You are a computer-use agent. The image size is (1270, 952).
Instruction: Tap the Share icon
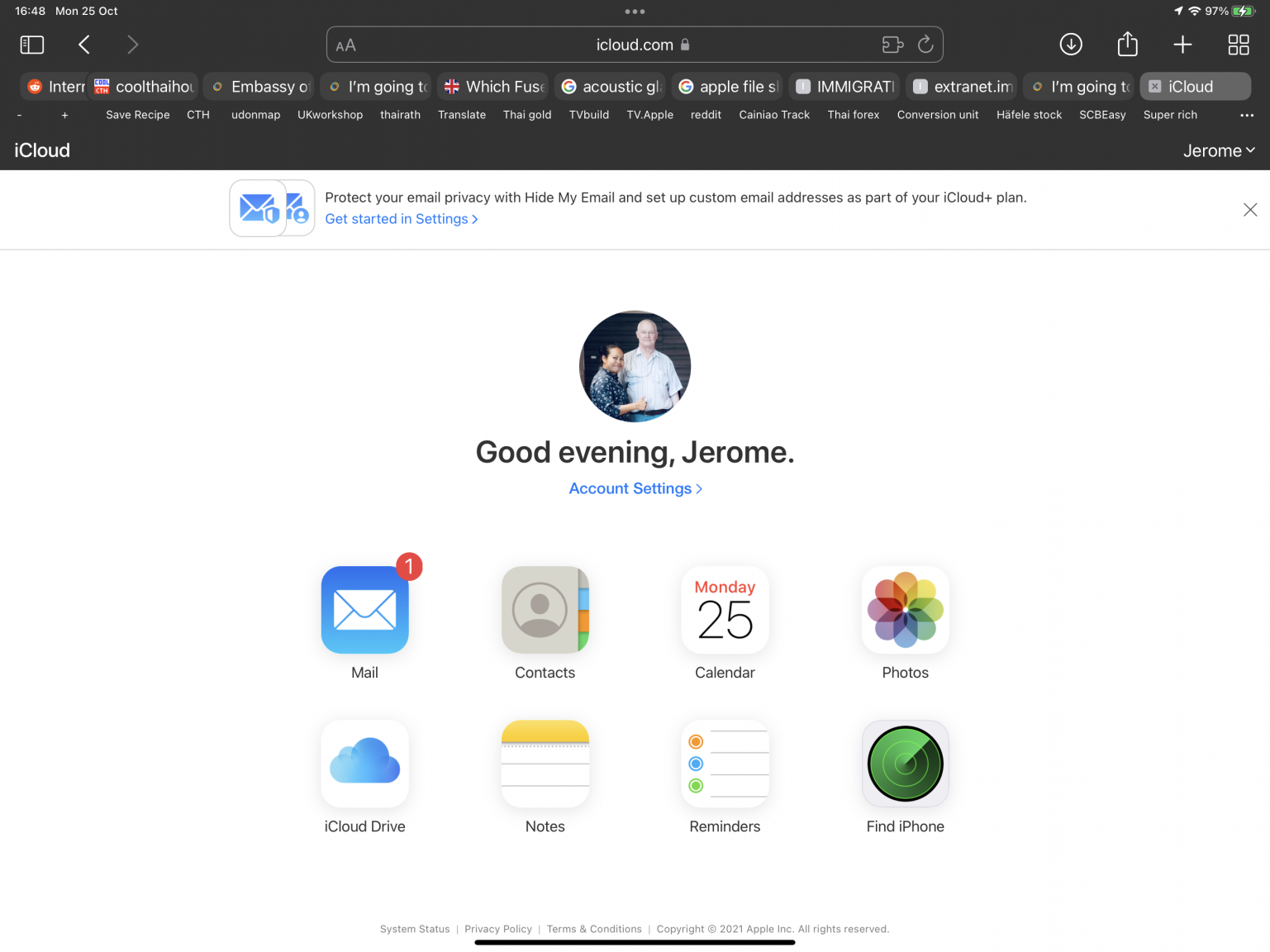[1127, 44]
